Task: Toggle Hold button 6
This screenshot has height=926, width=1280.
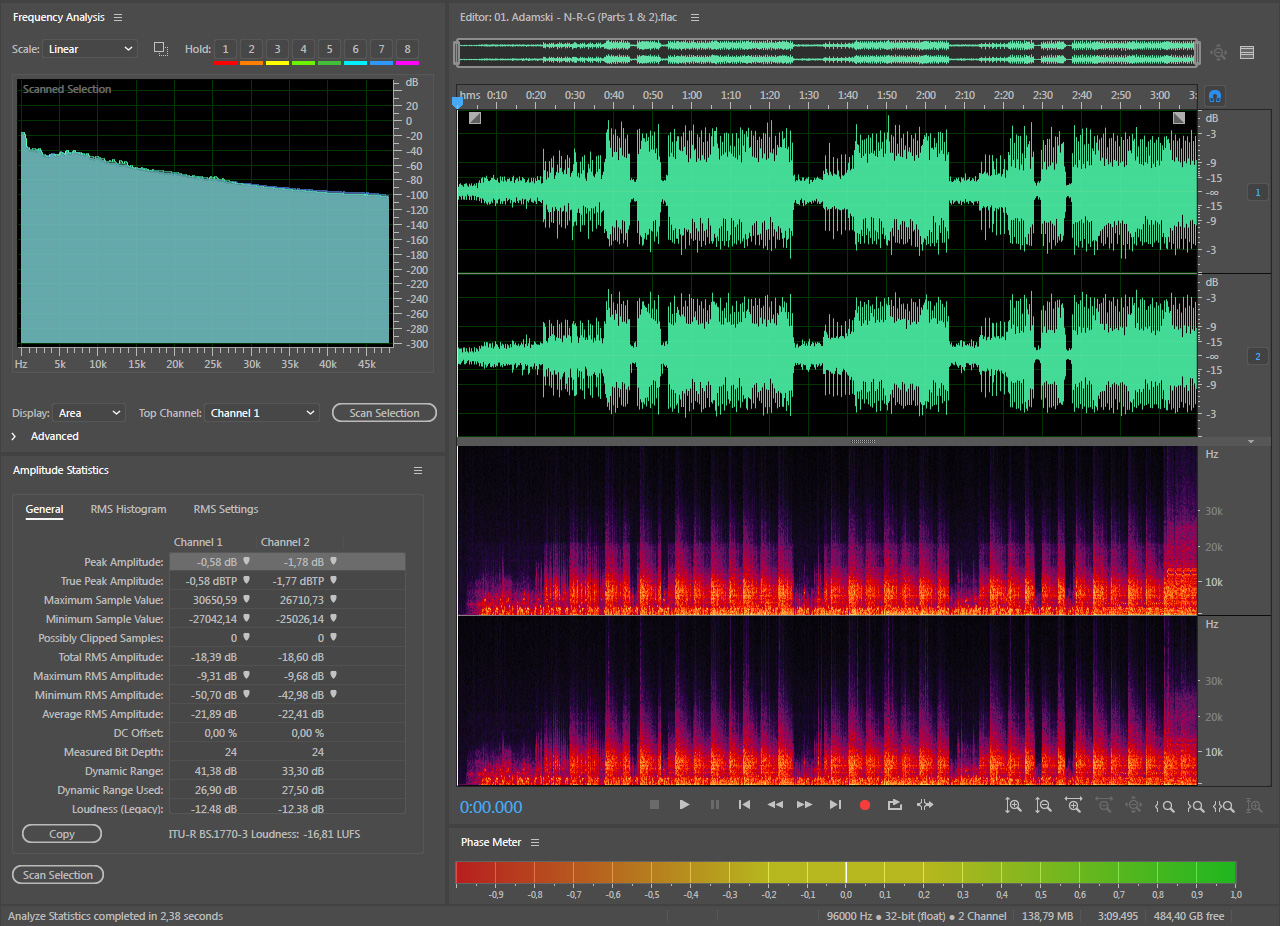Action: click(355, 49)
